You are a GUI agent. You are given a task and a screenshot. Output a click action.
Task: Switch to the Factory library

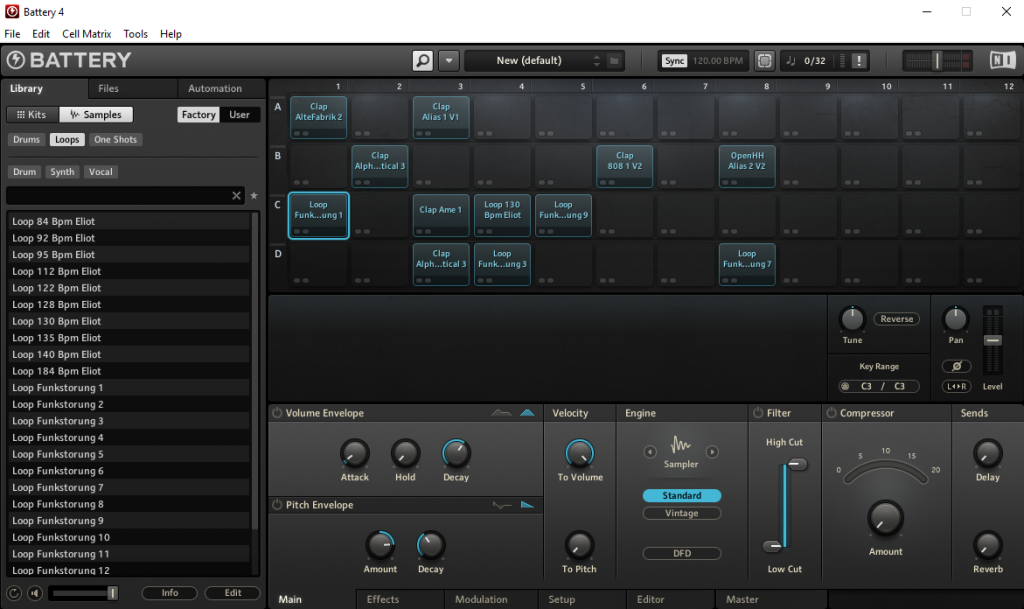(x=199, y=115)
